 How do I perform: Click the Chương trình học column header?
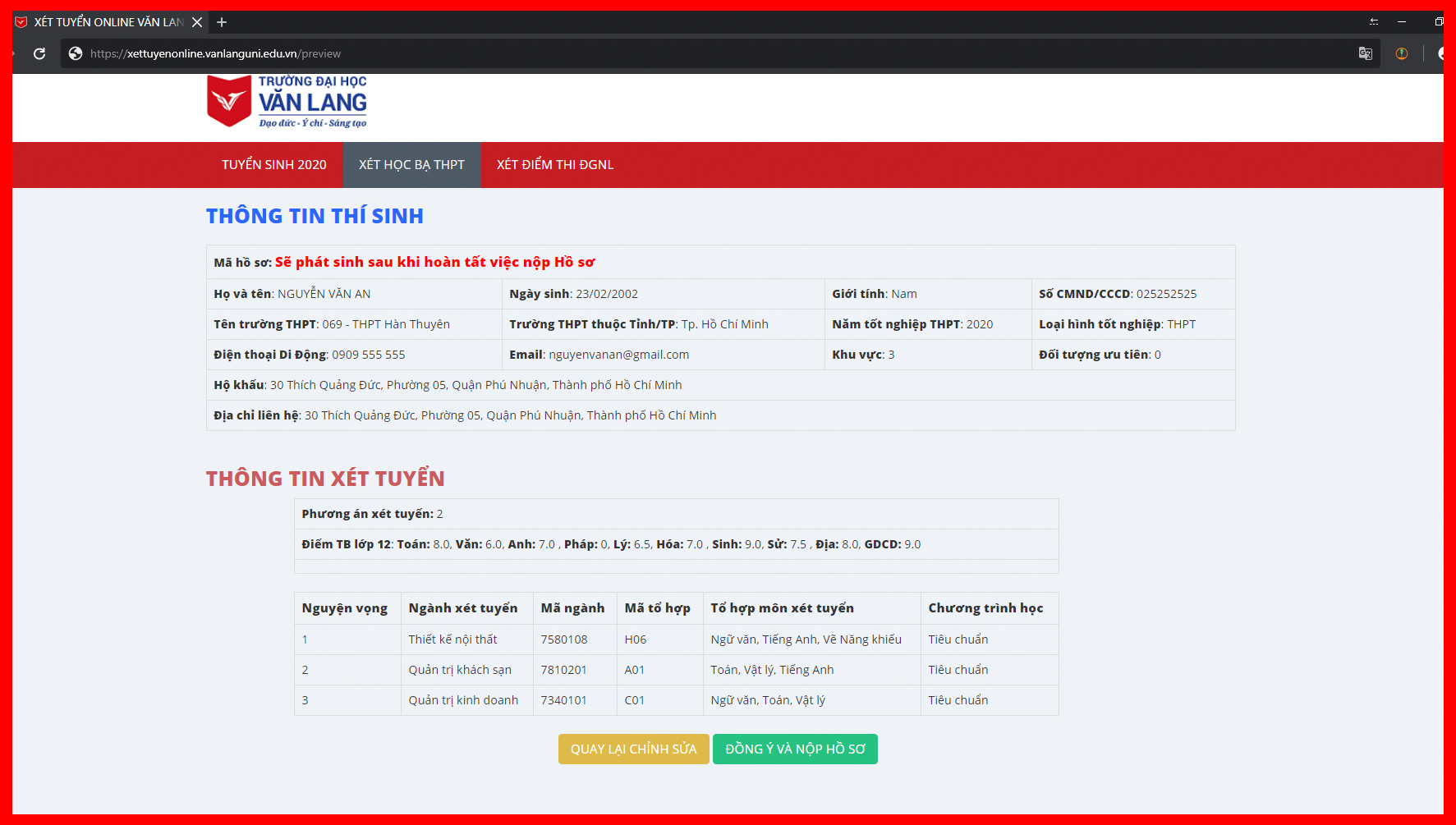coord(990,608)
